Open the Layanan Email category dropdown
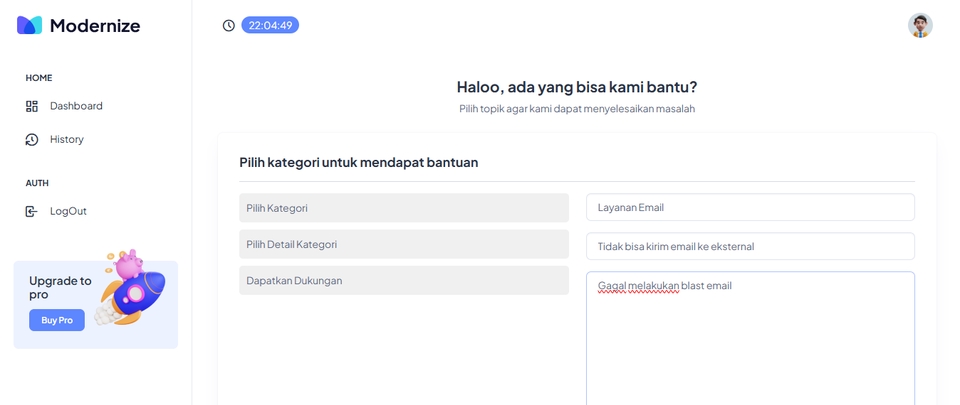The height and width of the screenshot is (405, 960). [750, 207]
